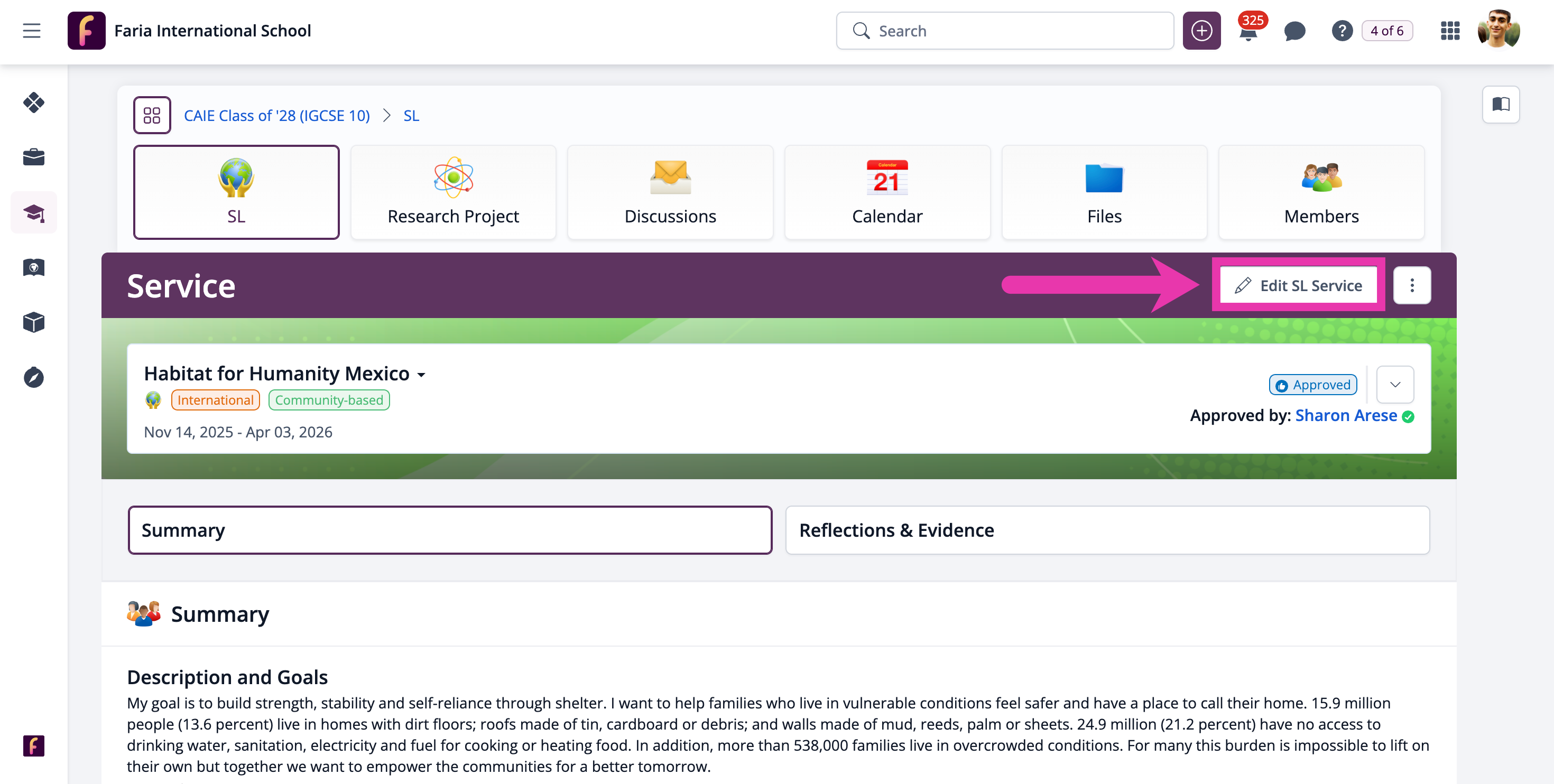Open the messages chat bubble icon

coord(1294,31)
